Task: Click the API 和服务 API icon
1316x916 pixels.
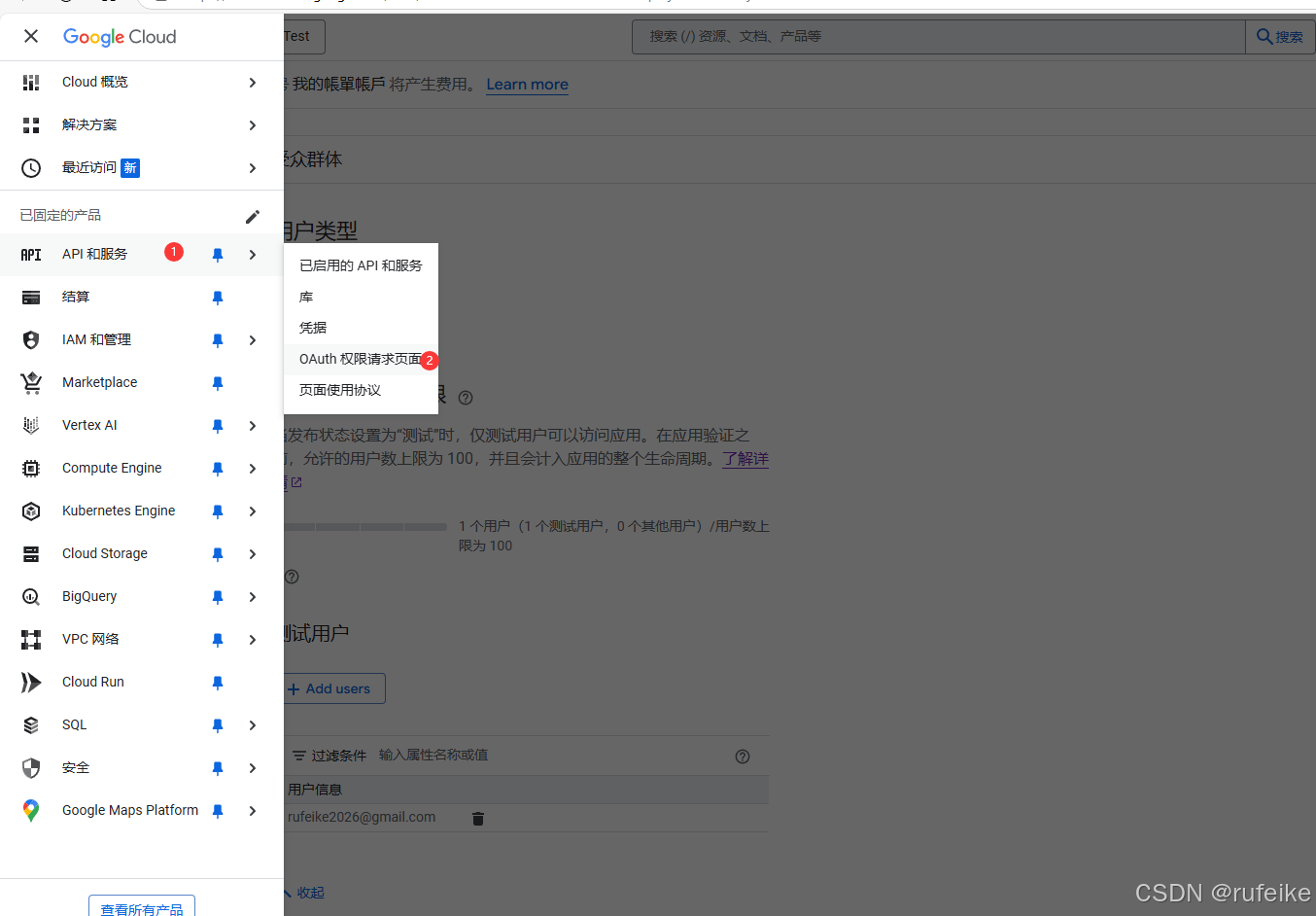Action: pyautogui.click(x=31, y=255)
